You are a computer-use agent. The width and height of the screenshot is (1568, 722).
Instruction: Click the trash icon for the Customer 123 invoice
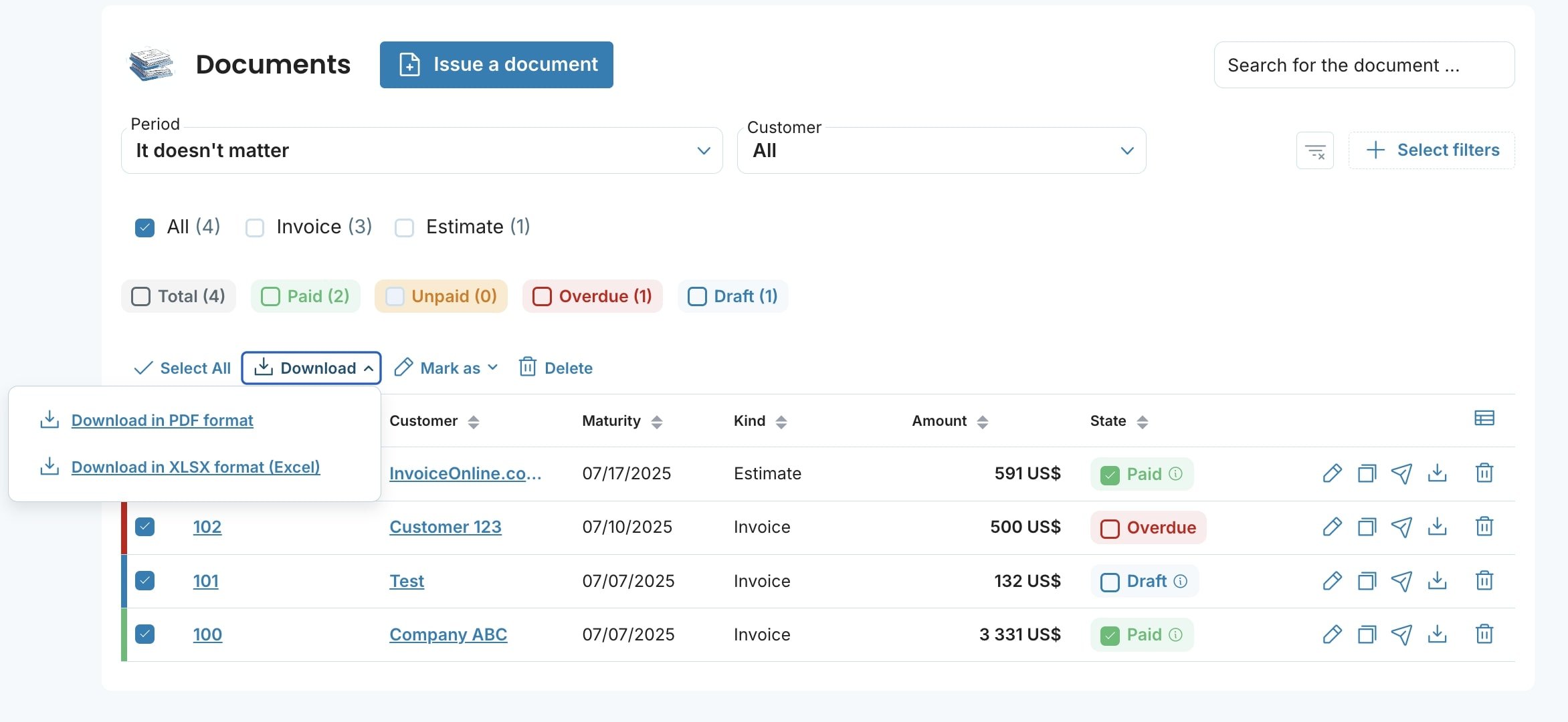pos(1484,527)
